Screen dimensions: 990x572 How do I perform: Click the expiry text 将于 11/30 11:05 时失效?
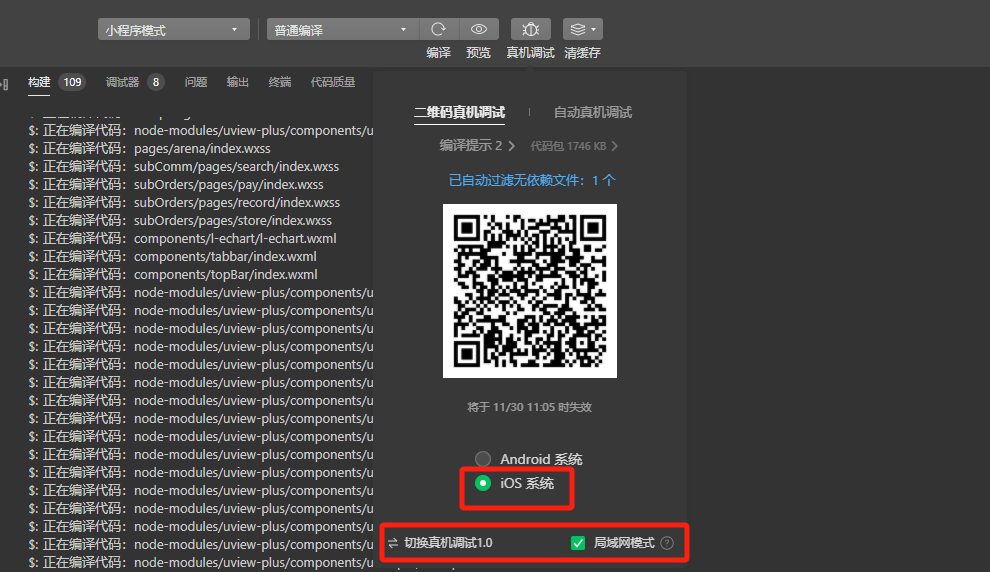point(529,407)
